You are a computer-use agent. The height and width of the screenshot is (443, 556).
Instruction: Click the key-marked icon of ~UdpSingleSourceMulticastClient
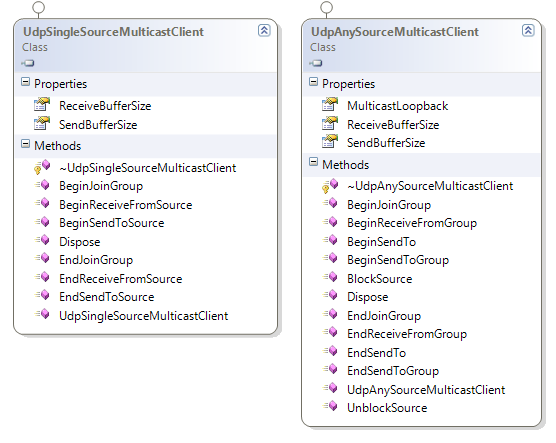[x=42, y=167]
